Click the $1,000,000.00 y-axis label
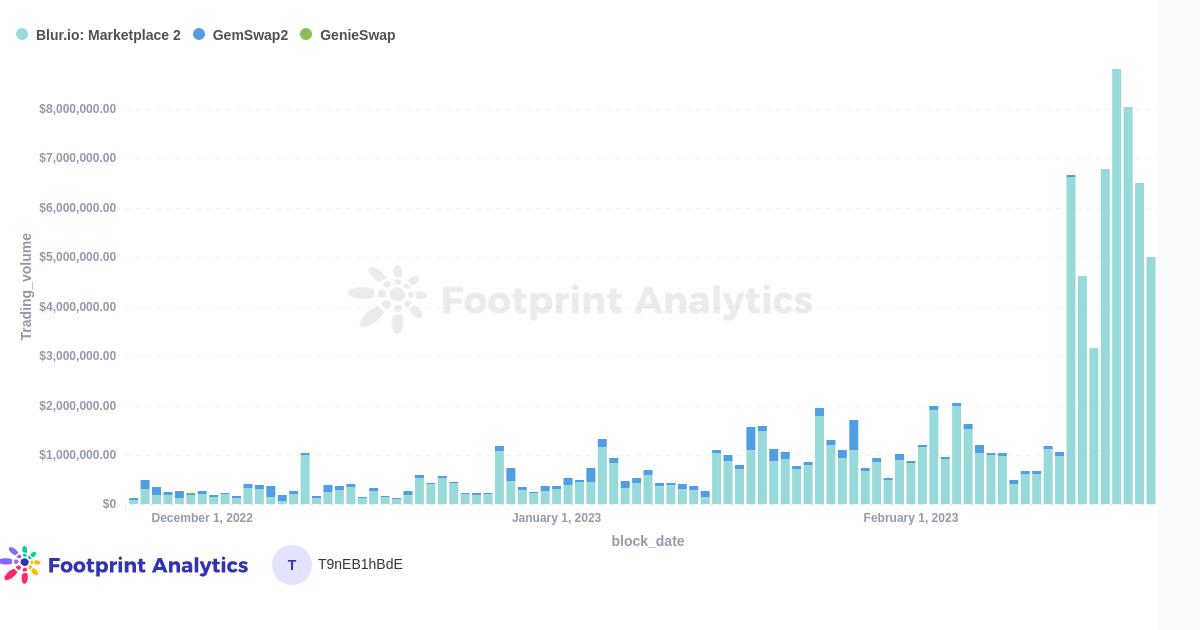The height and width of the screenshot is (630, 1200). (78, 455)
